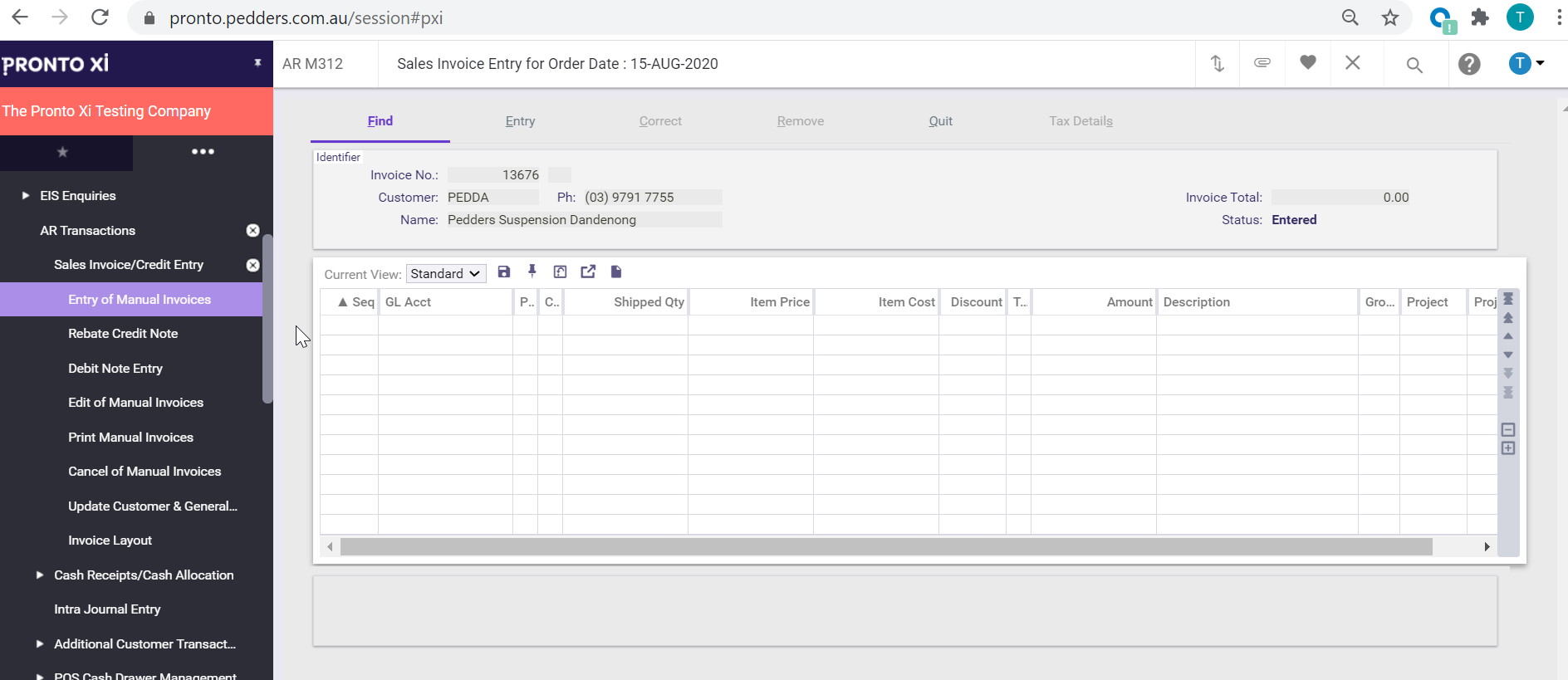Click the export grid icon
The height and width of the screenshot is (680, 1568).
pos(588,272)
